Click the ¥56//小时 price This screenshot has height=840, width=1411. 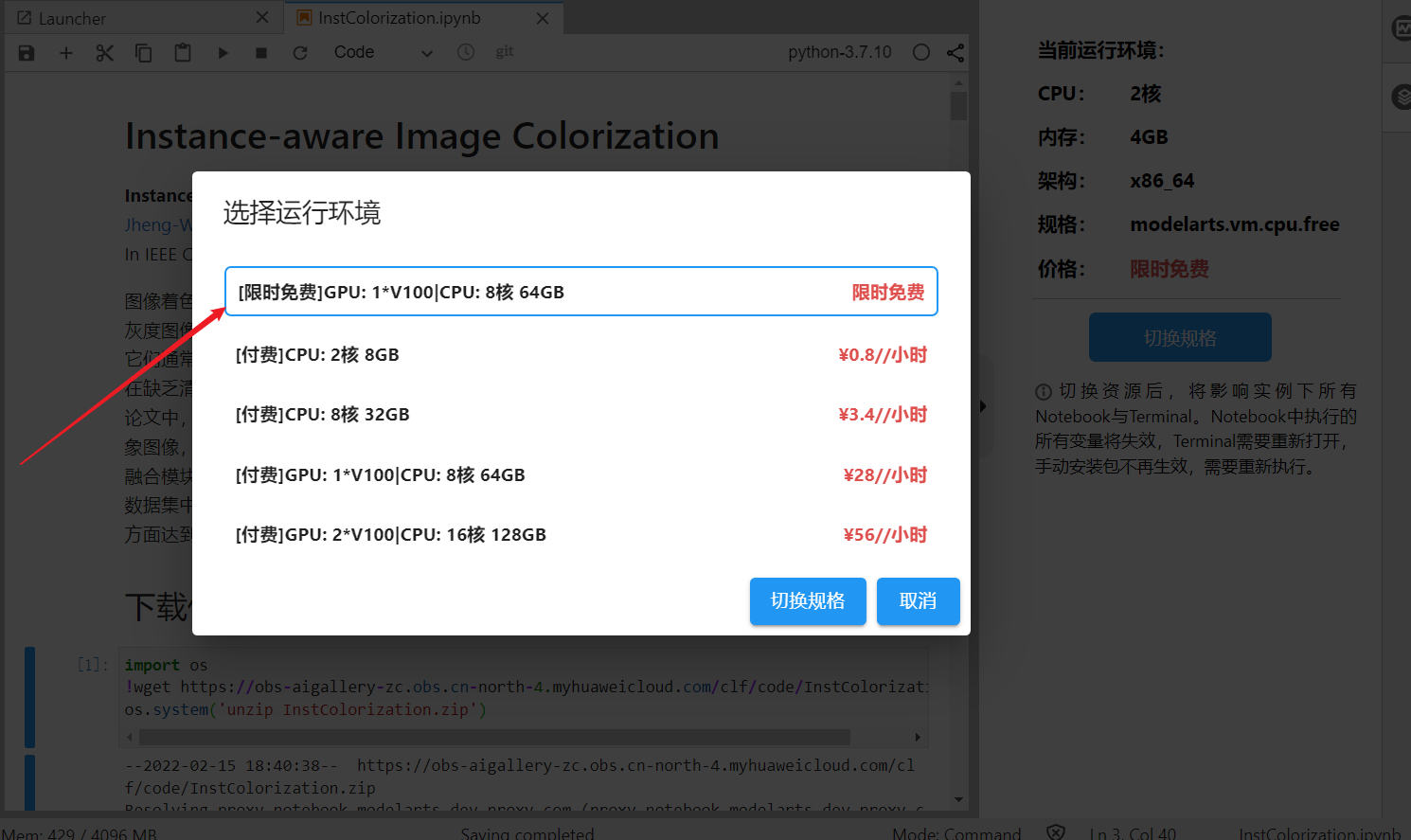[885, 535]
